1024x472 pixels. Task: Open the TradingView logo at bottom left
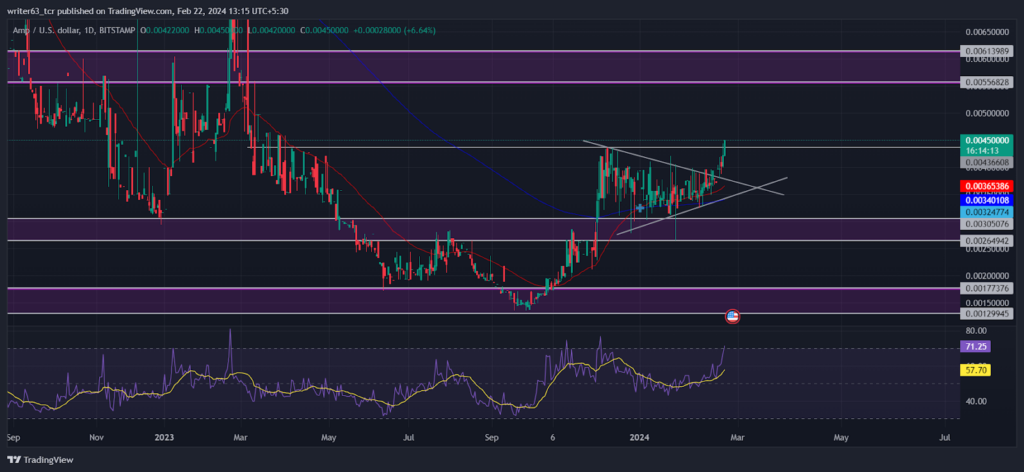[x=40, y=460]
